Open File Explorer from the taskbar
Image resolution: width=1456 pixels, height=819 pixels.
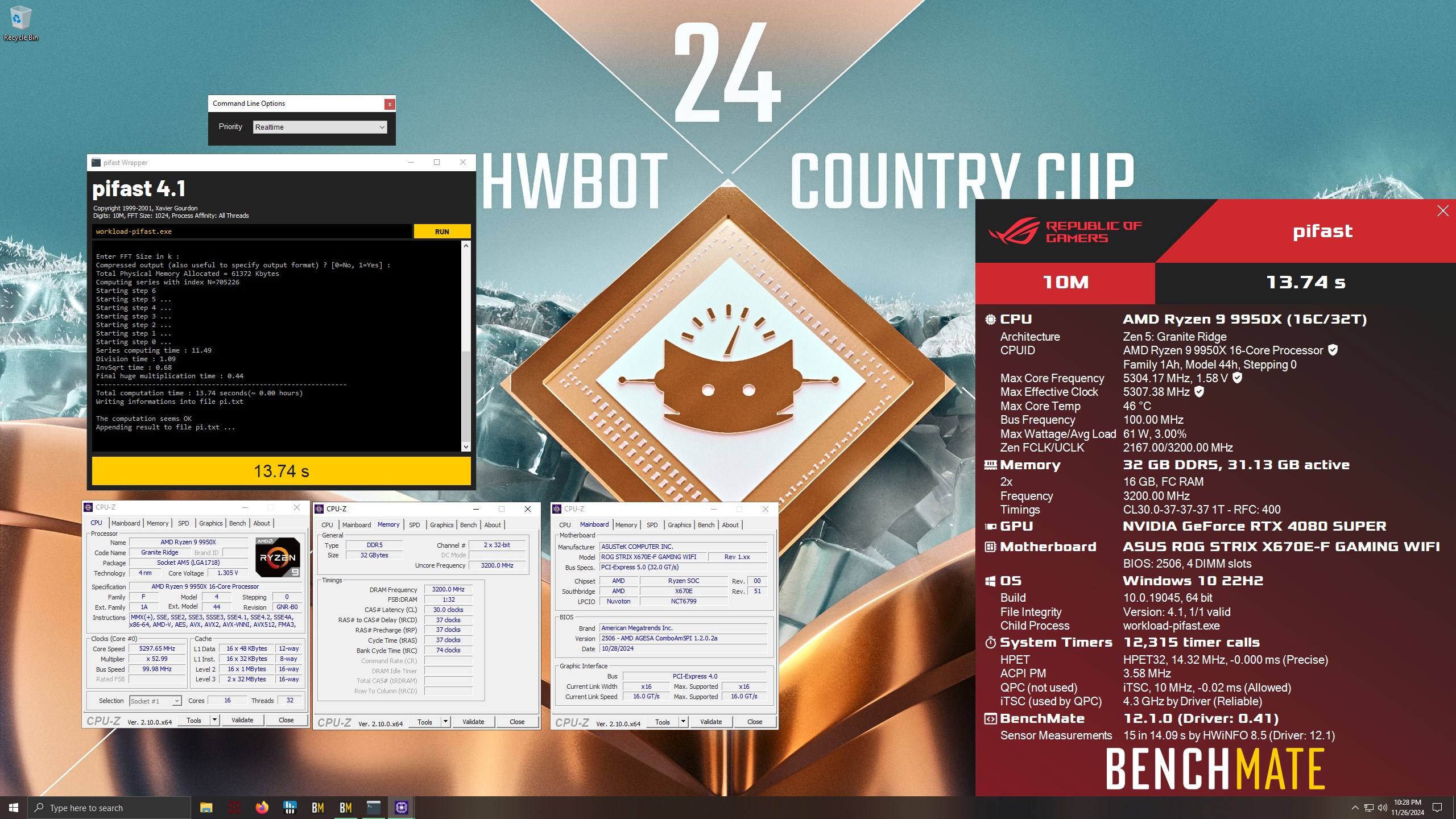pyautogui.click(x=206, y=808)
